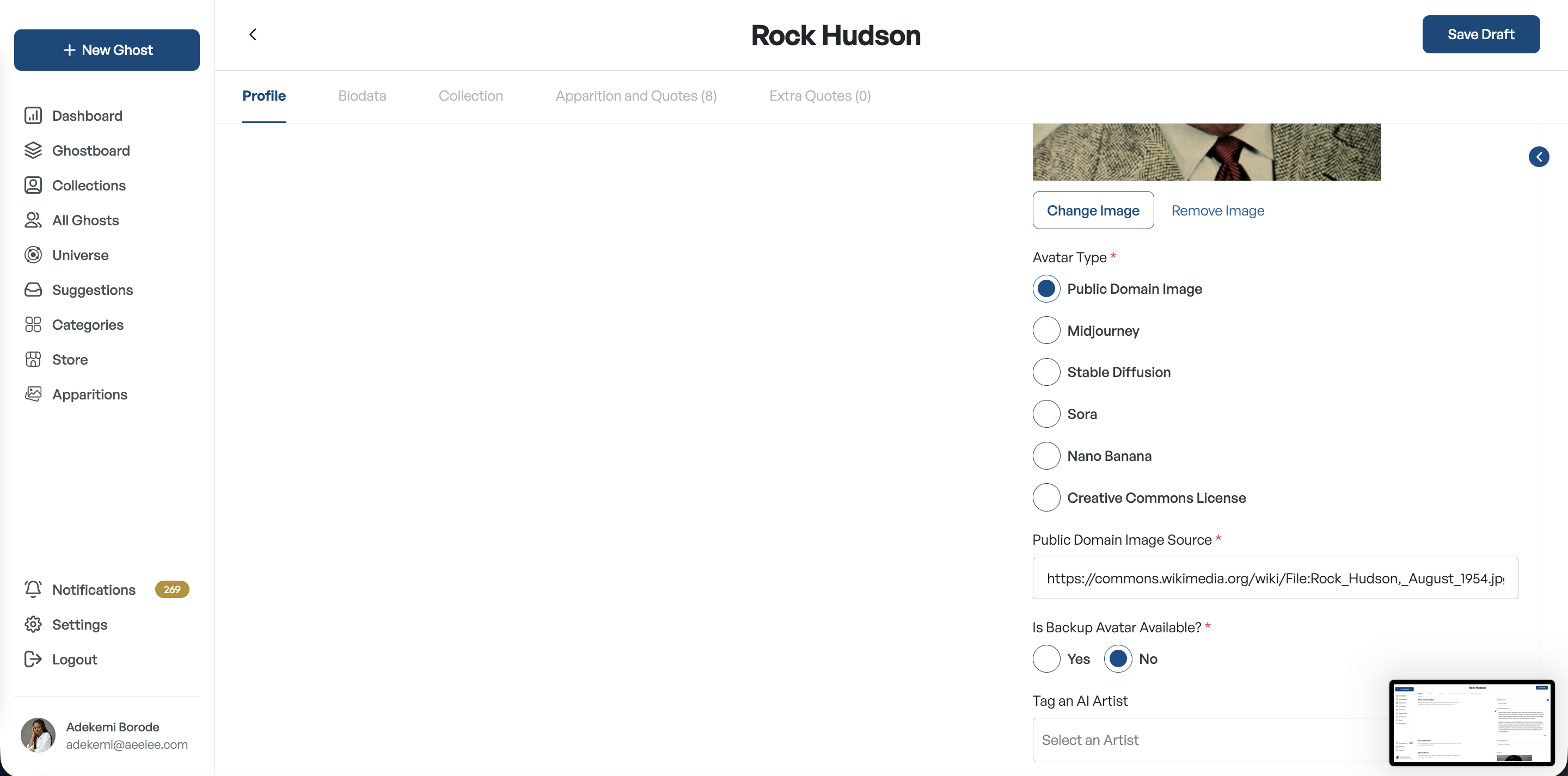Open Collections in the sidebar
The height and width of the screenshot is (776, 1568).
click(x=89, y=185)
